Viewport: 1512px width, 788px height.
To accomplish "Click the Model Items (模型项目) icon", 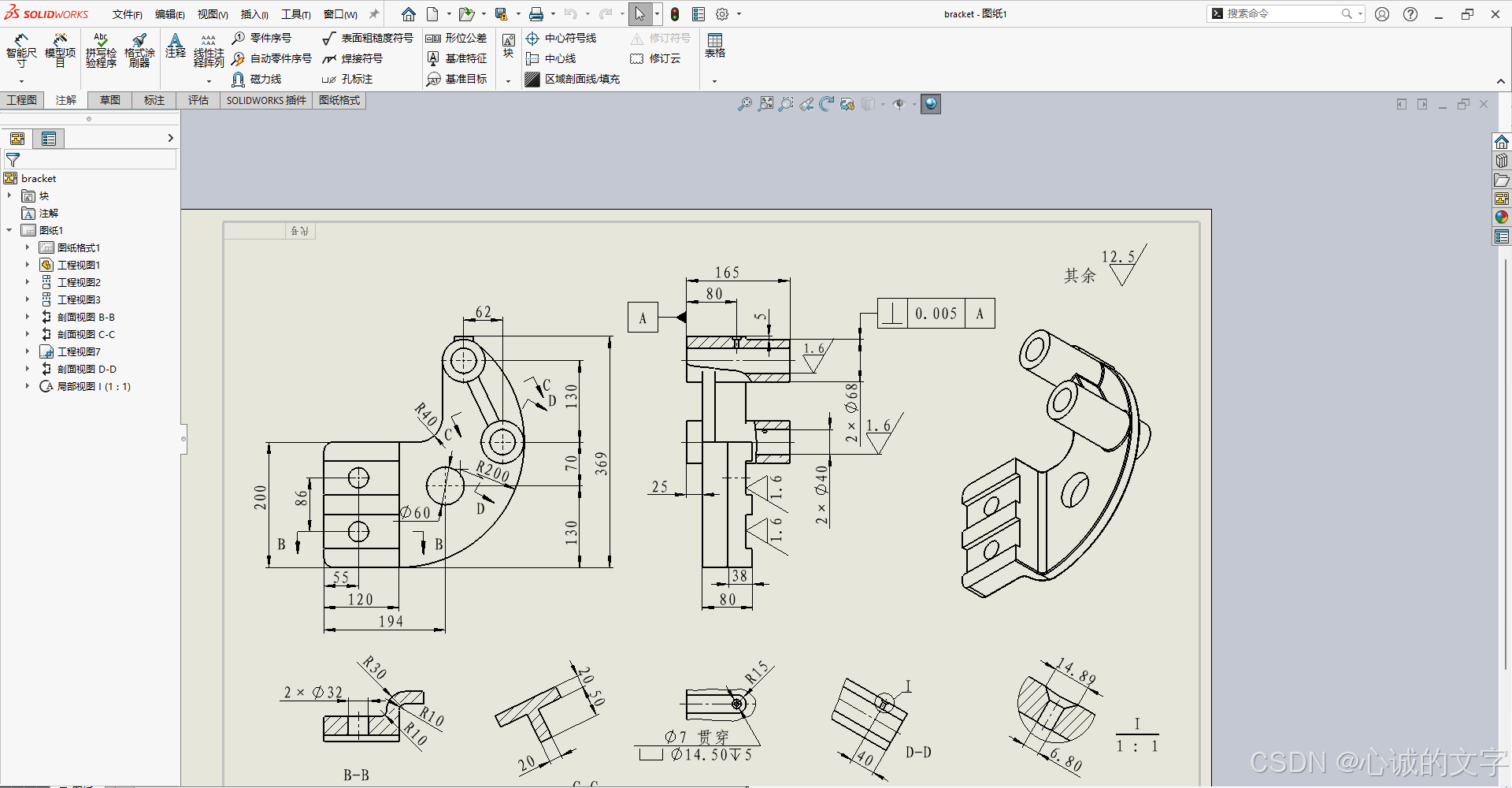I will click(60, 50).
